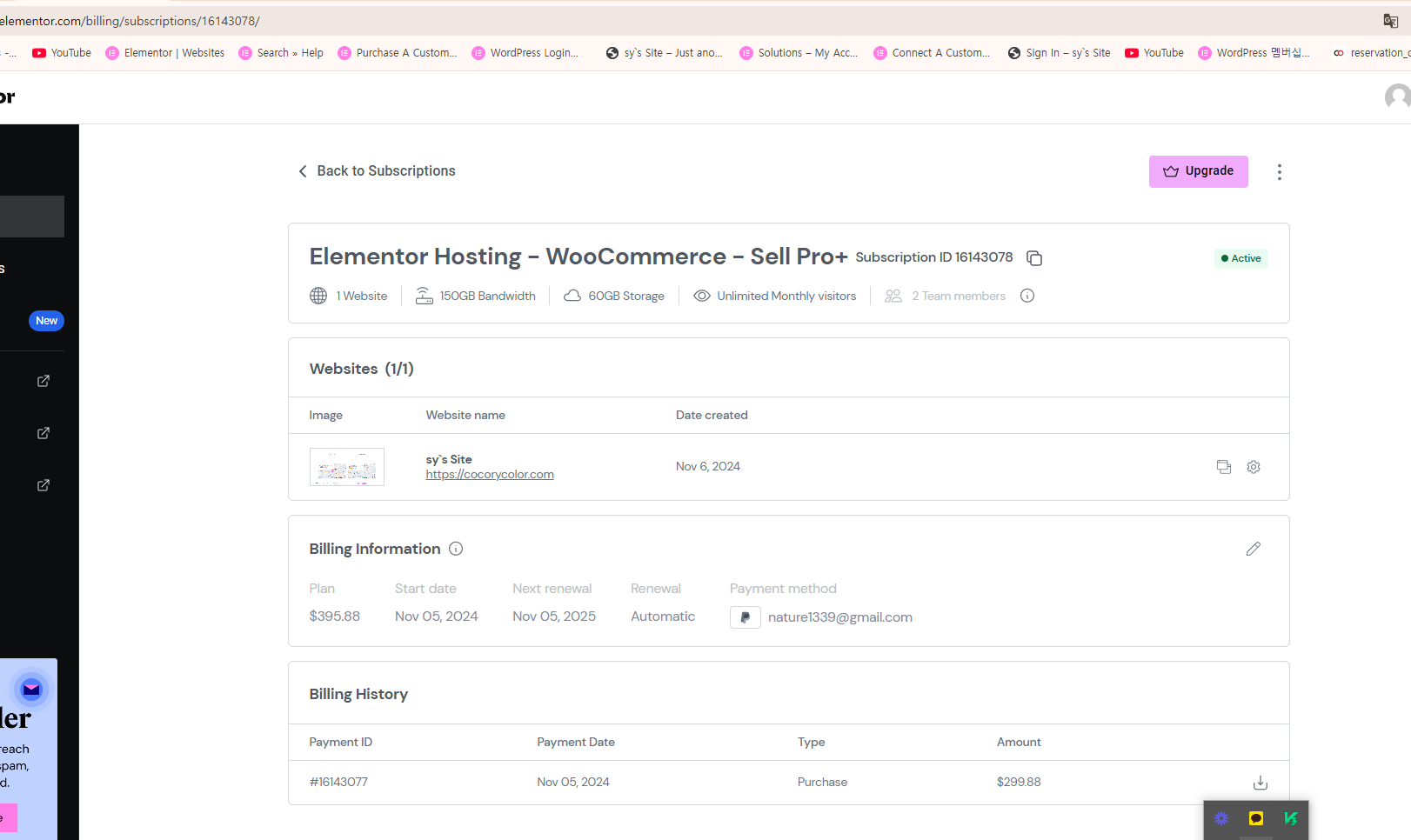This screenshot has height=840, width=1411.
Task: Click the $395.88 plan value
Action: [x=335, y=617]
